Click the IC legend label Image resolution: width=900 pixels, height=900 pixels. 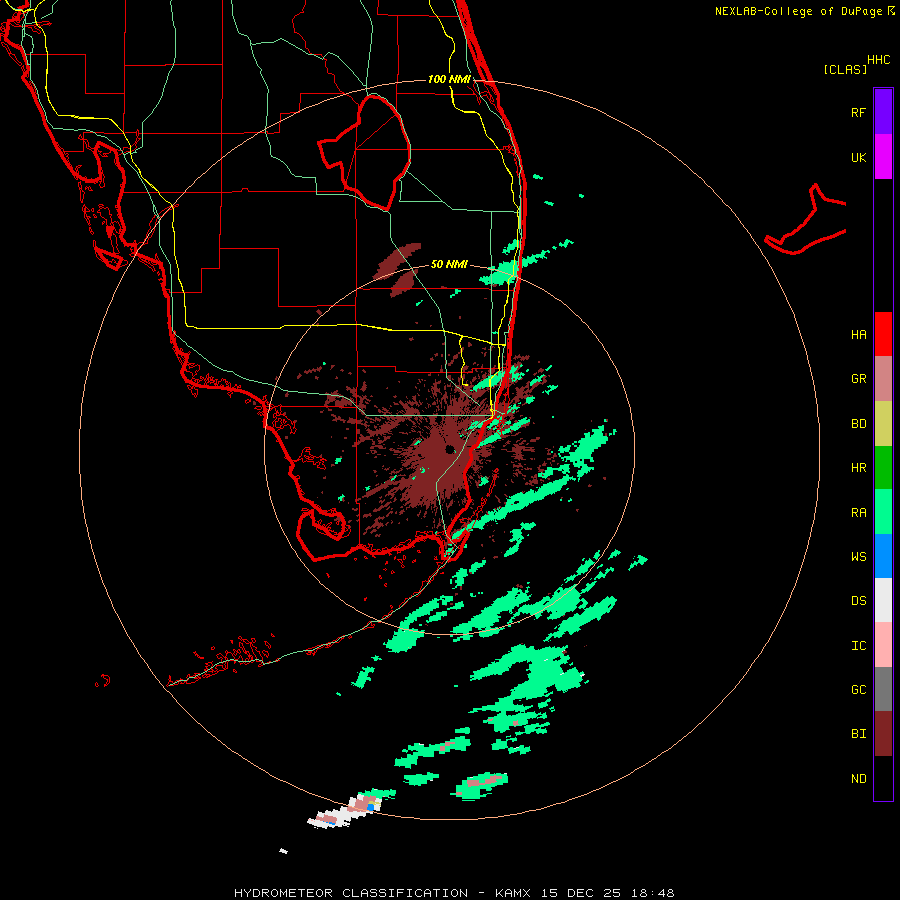pyautogui.click(x=858, y=645)
